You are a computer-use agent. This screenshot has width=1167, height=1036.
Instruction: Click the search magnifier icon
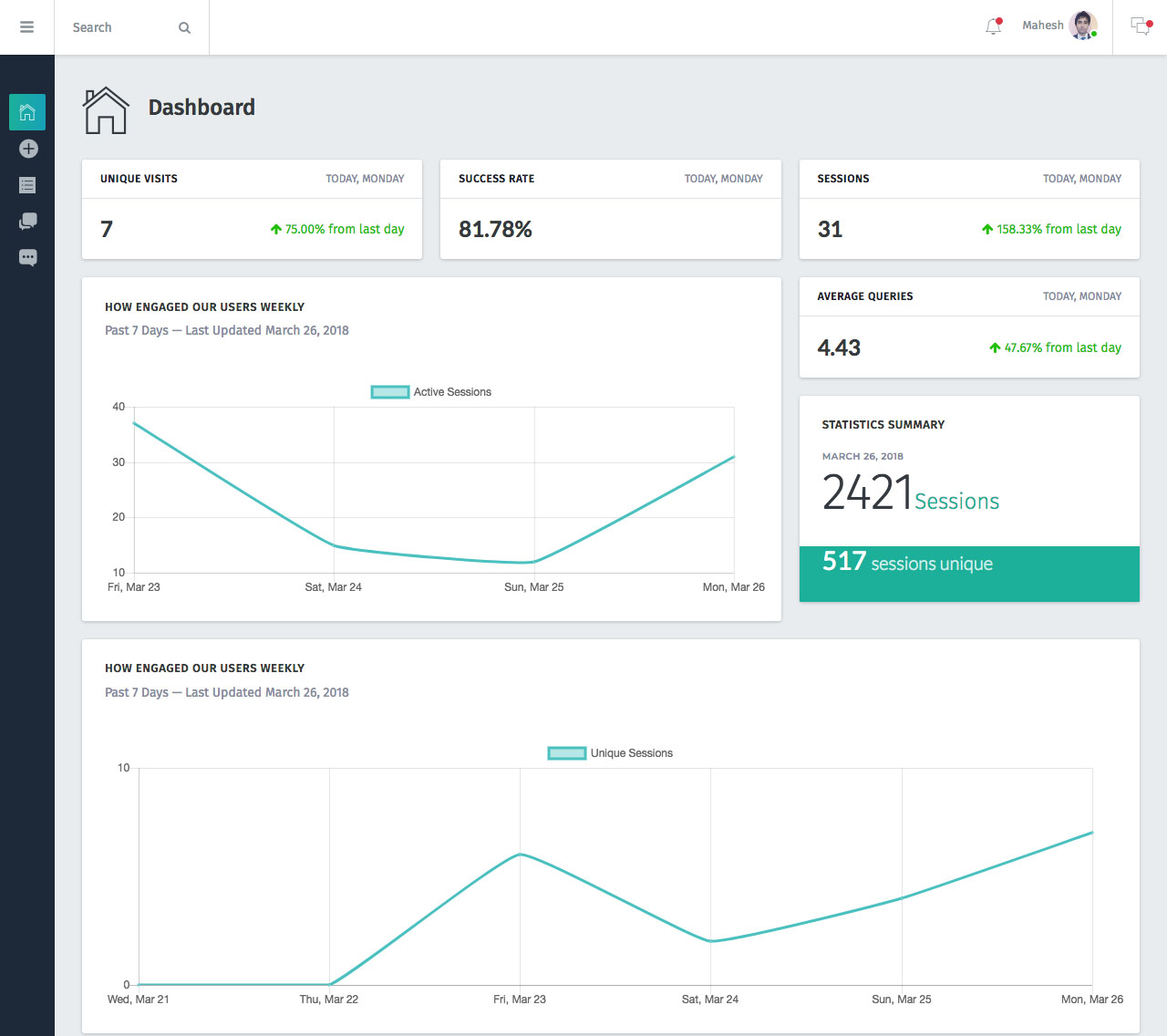click(184, 28)
